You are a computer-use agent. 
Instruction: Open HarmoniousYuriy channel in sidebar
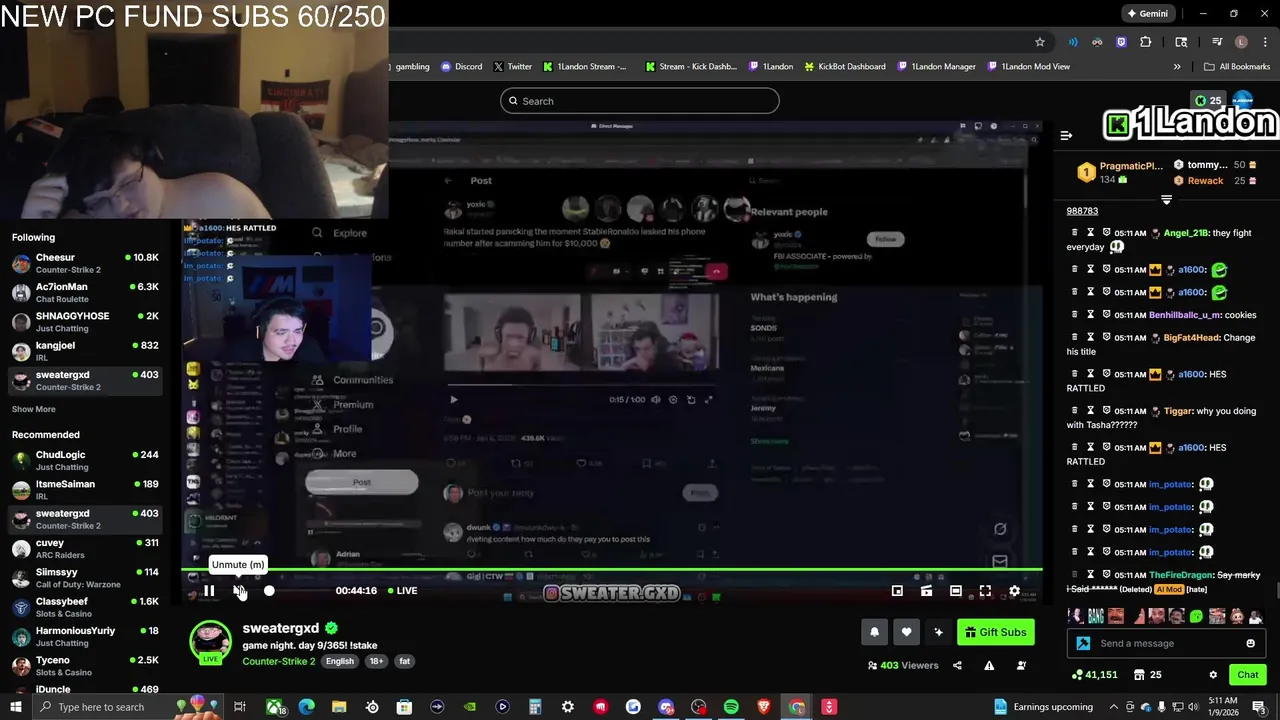coord(85,637)
